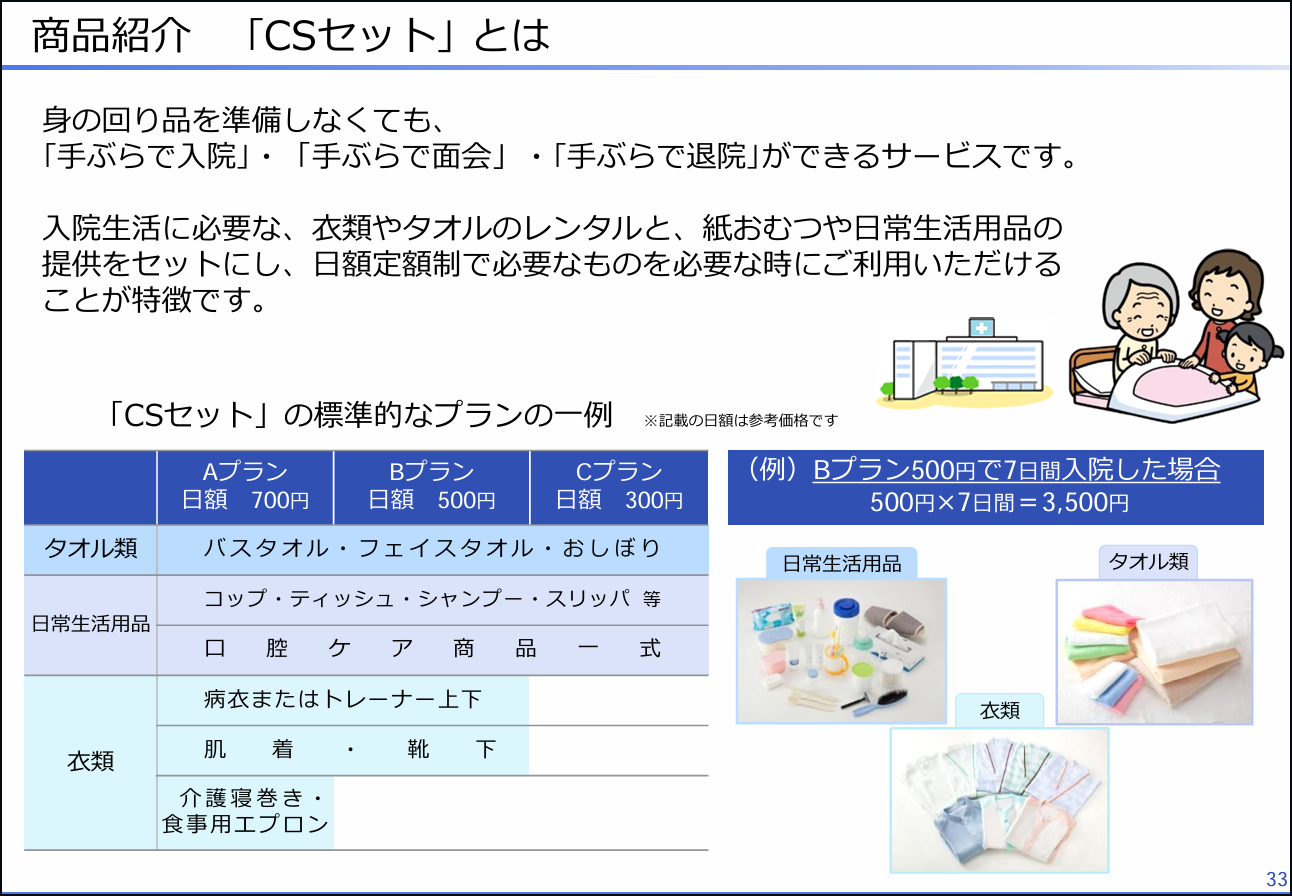Click the Aプラン 日額700円 header cell
The height and width of the screenshot is (896, 1292).
[245, 487]
